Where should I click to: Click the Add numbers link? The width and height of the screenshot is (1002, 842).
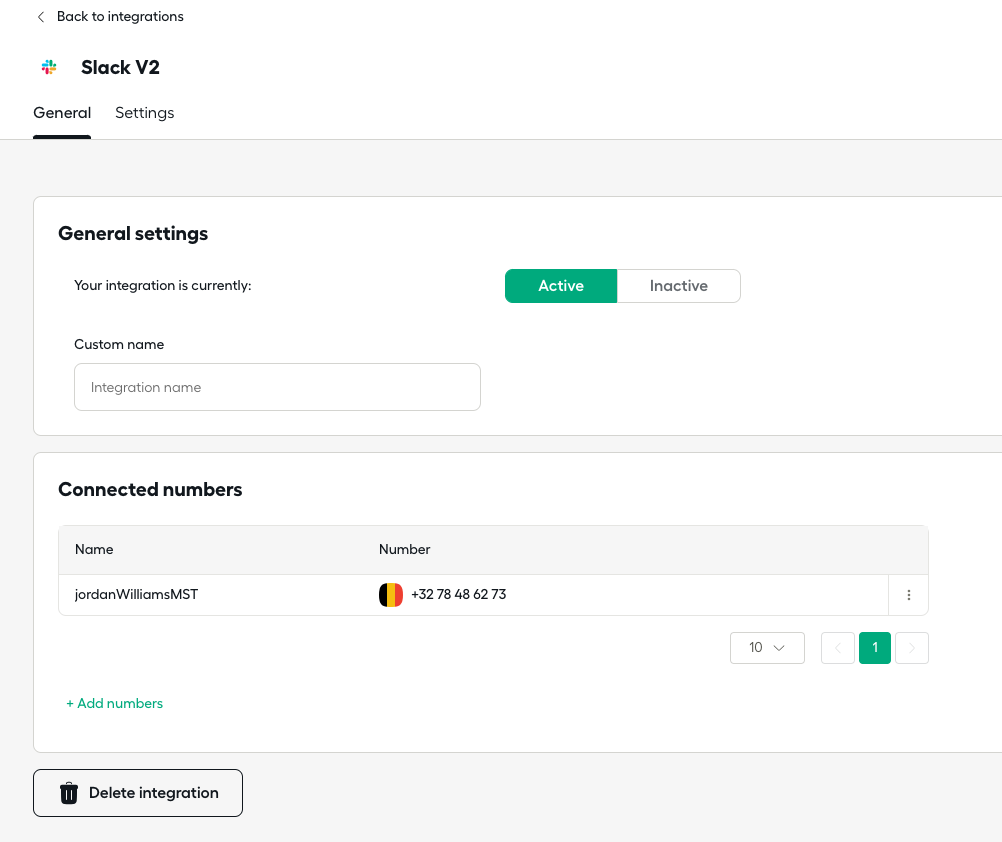point(114,703)
